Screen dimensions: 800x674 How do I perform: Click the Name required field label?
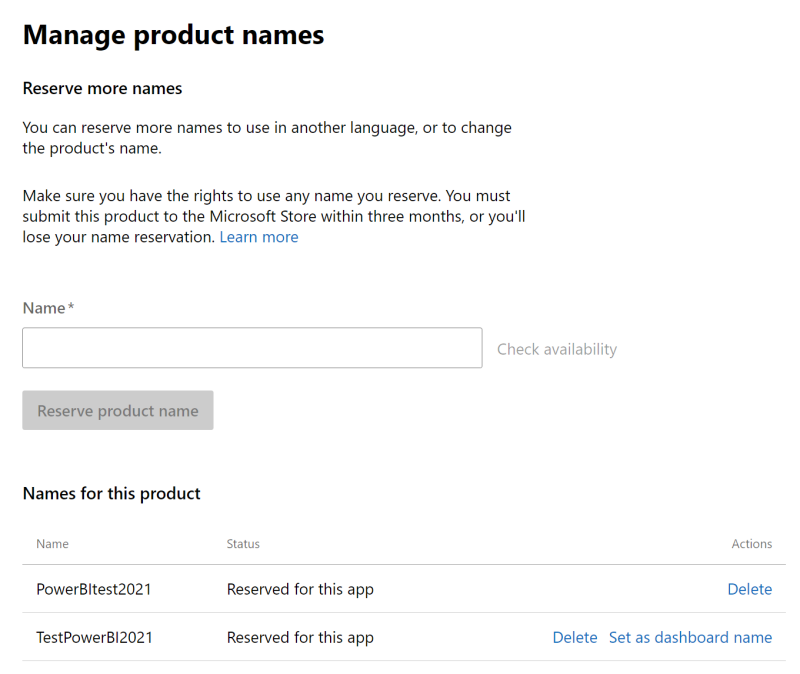(47, 308)
